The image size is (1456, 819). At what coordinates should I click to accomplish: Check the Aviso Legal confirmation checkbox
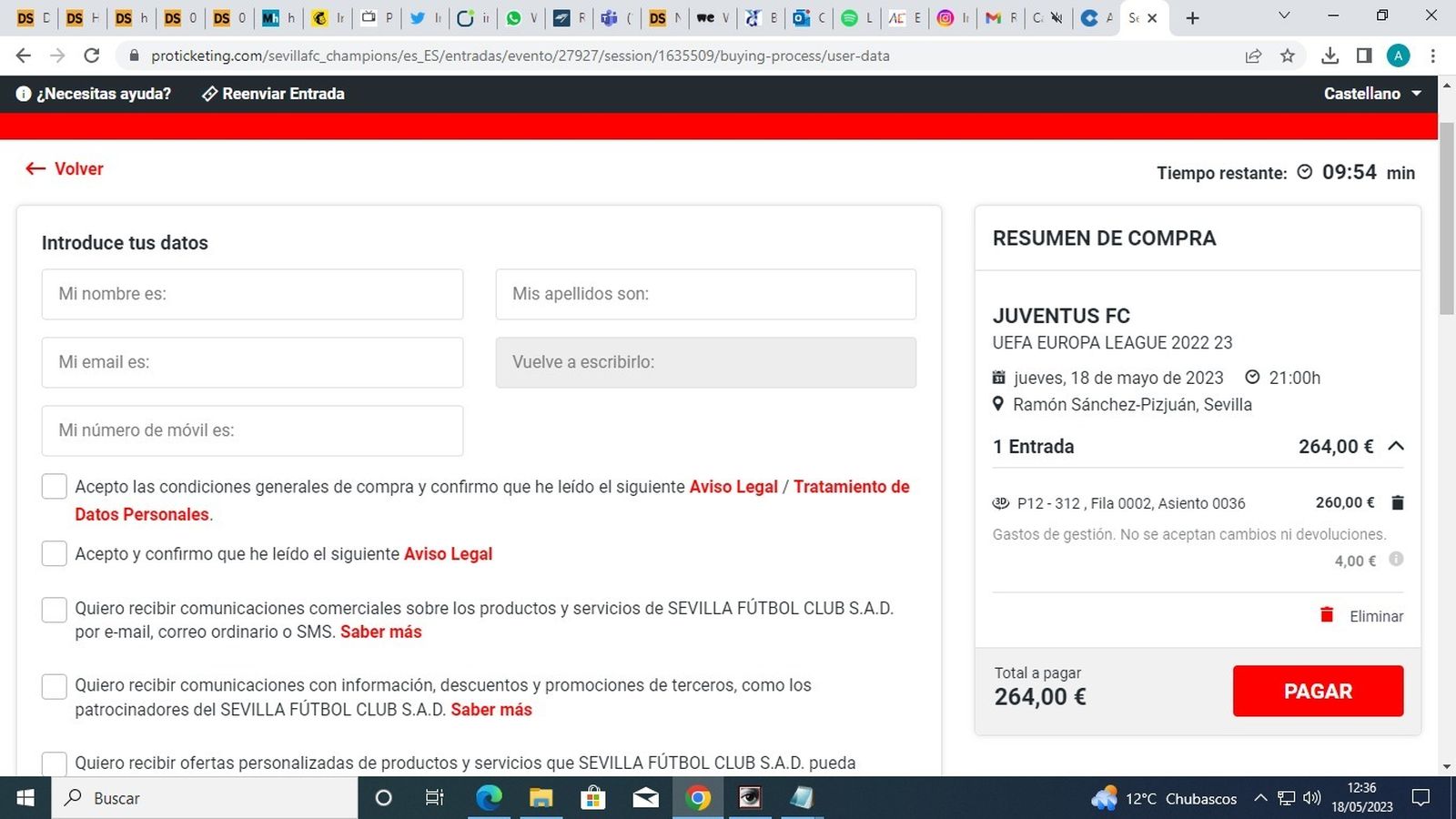coord(54,552)
